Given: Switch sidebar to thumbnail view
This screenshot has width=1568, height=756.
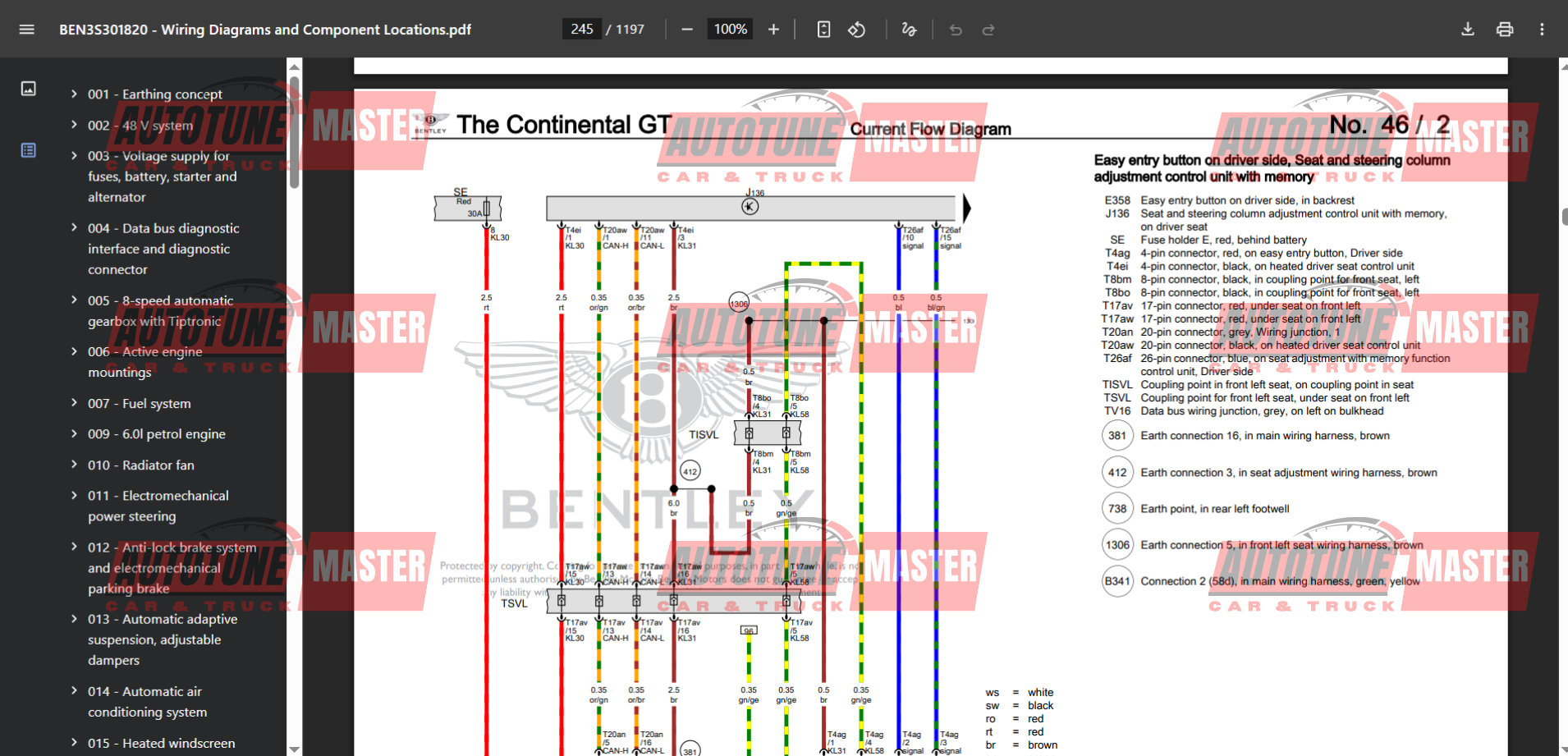Looking at the screenshot, I should pos(29,89).
